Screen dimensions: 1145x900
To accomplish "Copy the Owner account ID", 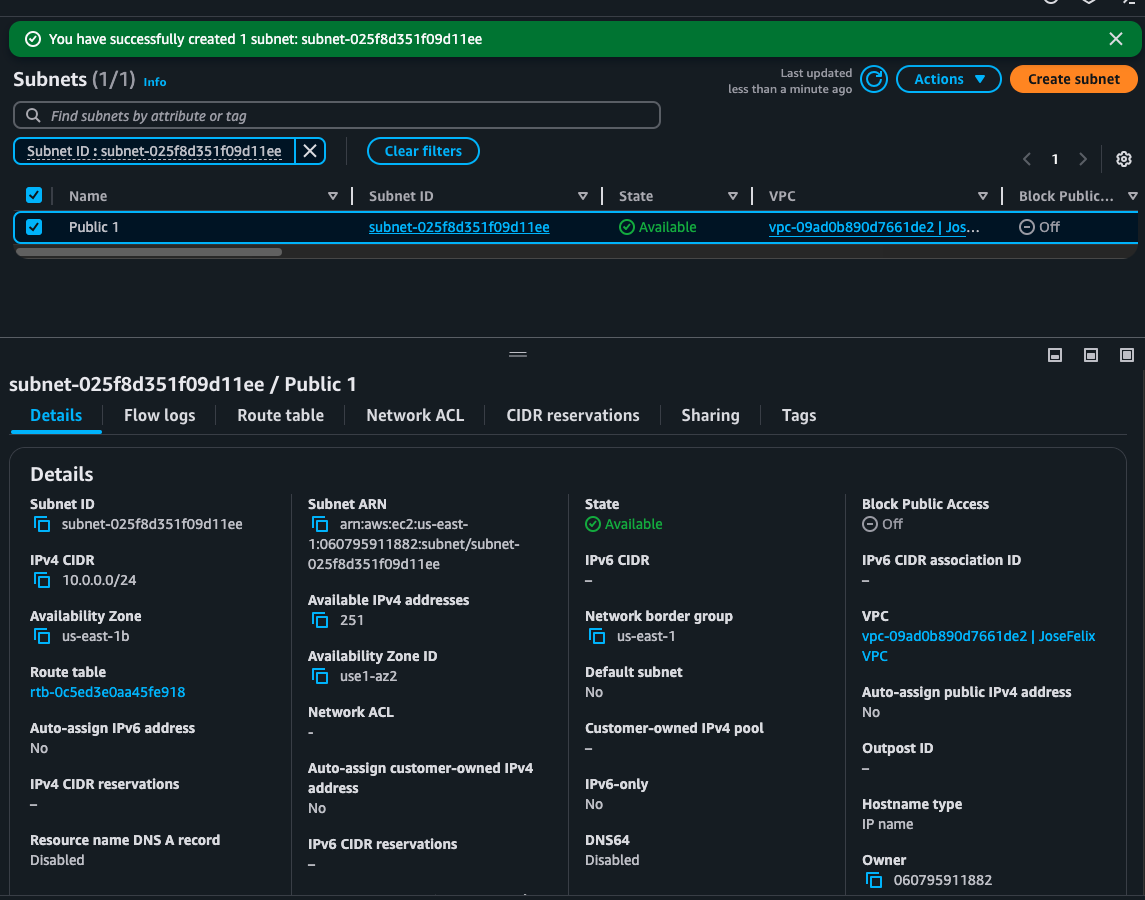I will (874, 880).
